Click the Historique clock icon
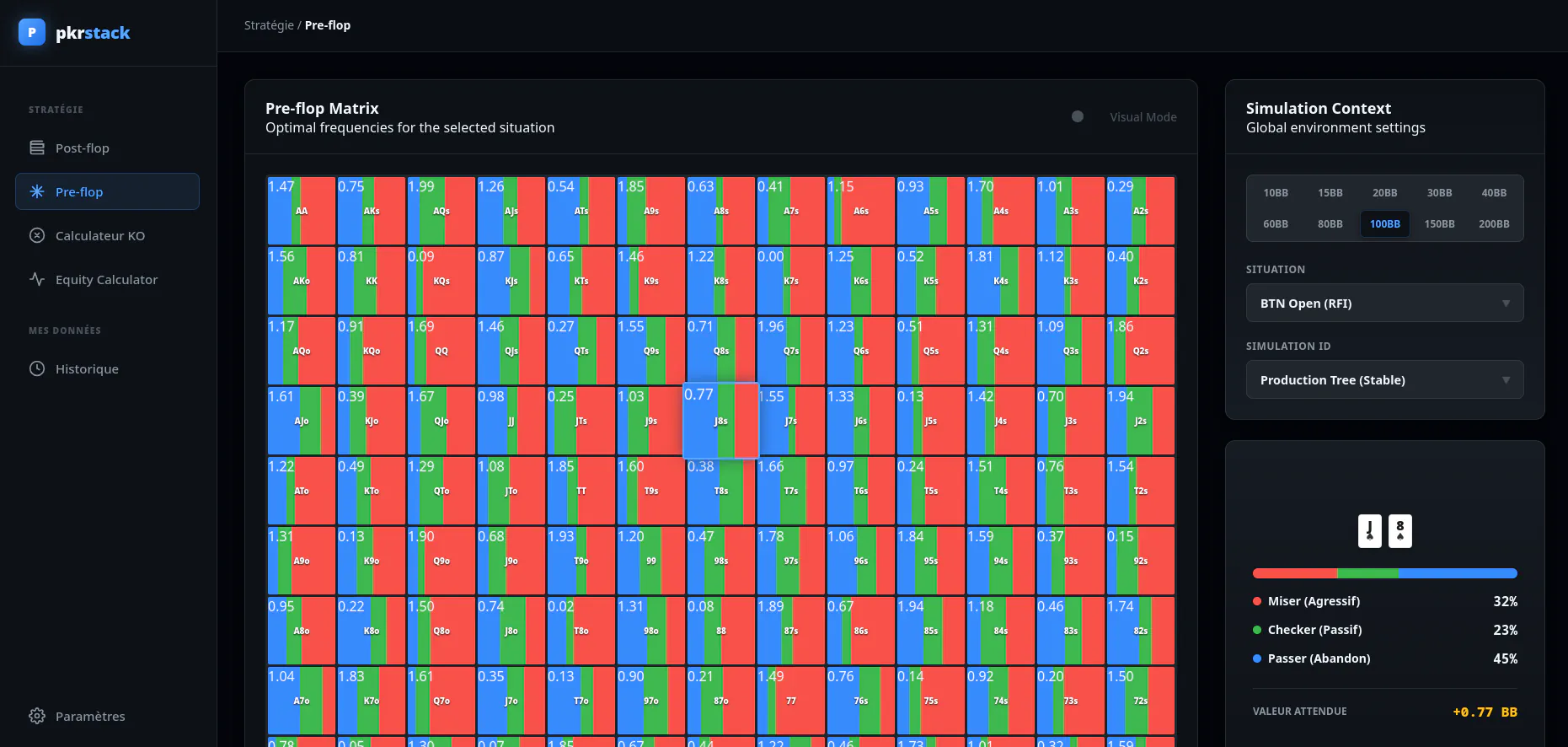This screenshot has height=747, width=1568. pos(37,368)
